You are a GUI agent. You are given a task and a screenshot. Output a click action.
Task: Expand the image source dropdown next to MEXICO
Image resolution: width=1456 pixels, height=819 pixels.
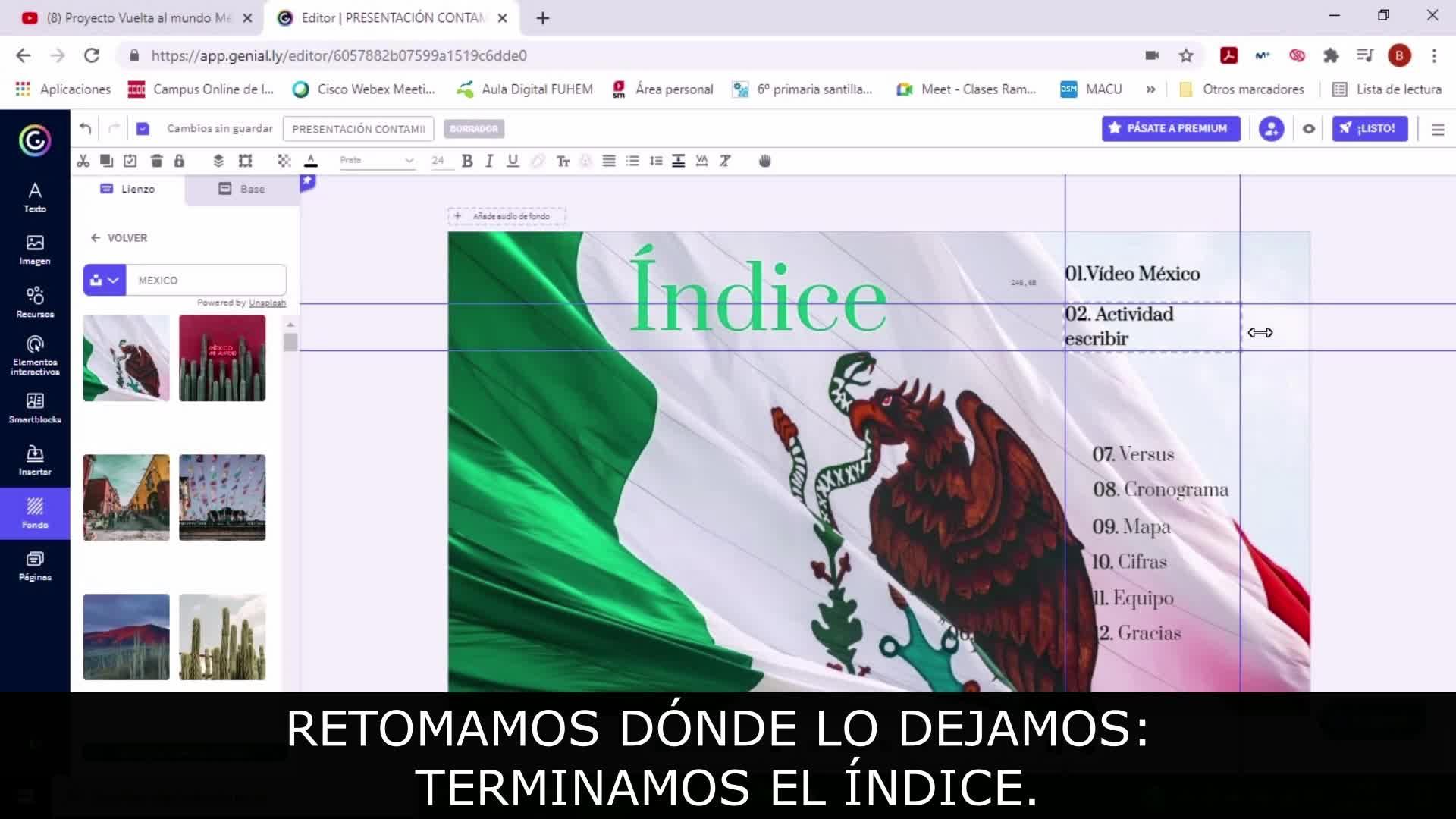[105, 281]
